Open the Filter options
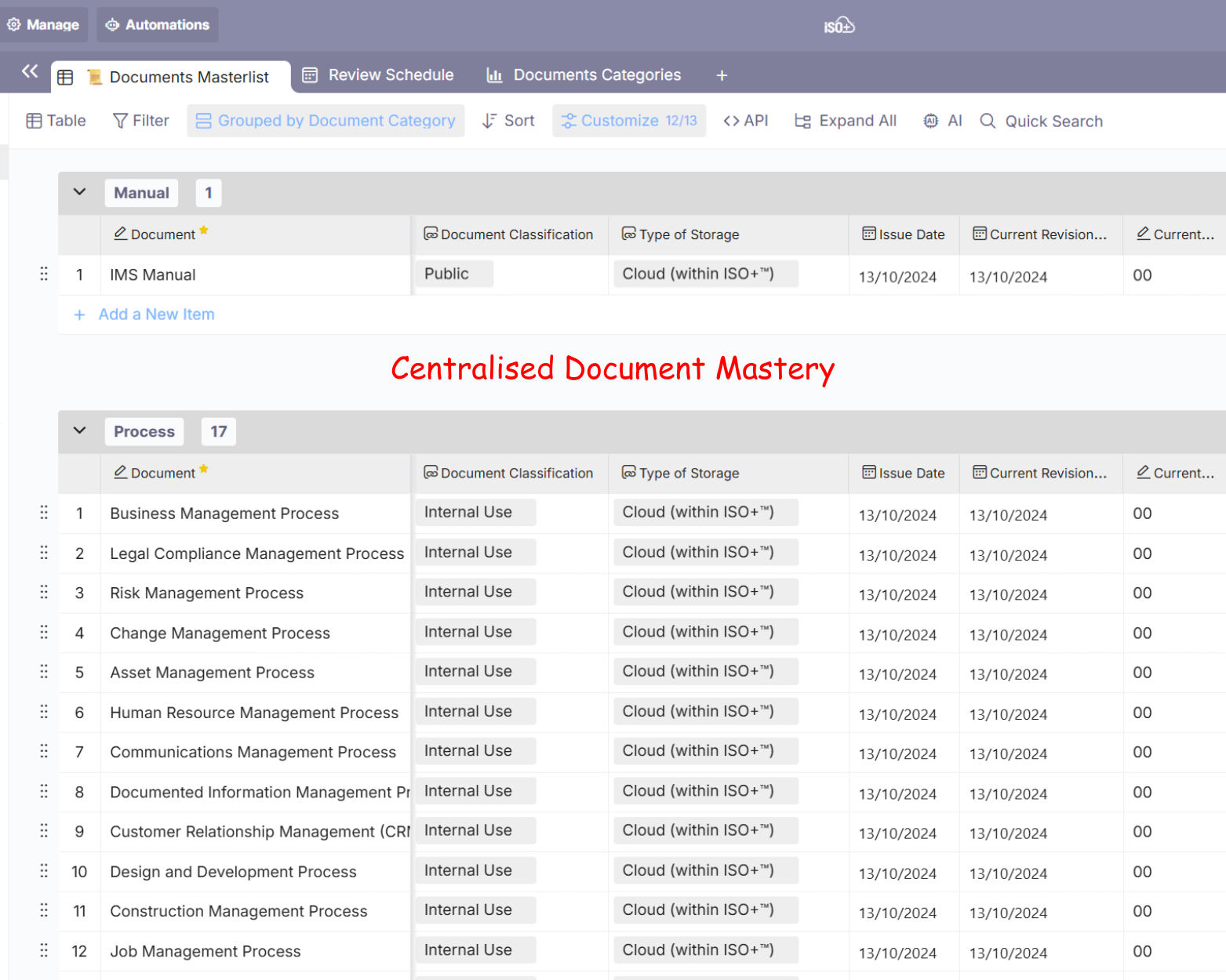Screen dimensions: 1226x980 [x=141, y=121]
